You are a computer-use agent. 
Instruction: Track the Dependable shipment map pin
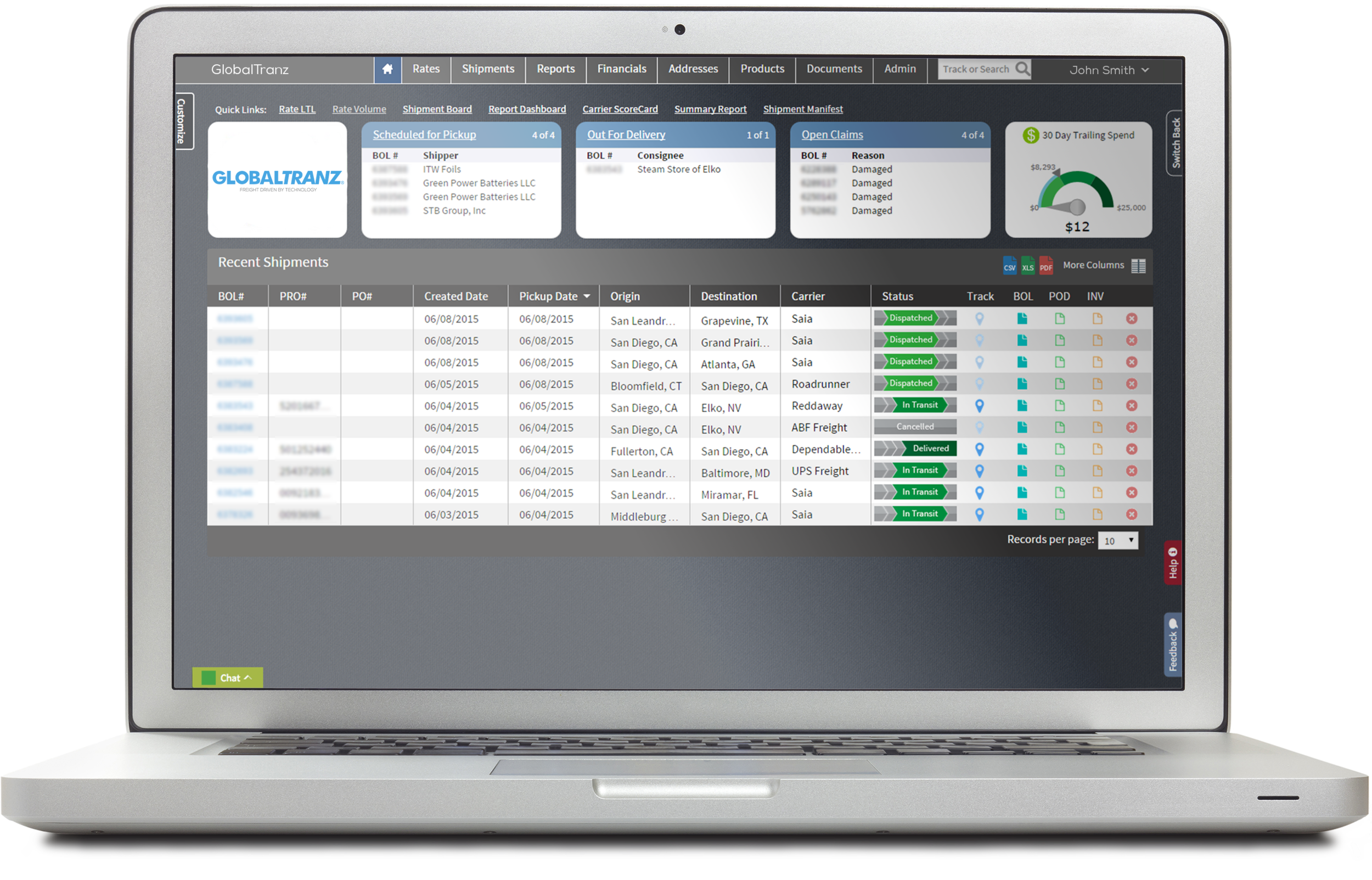point(979,449)
